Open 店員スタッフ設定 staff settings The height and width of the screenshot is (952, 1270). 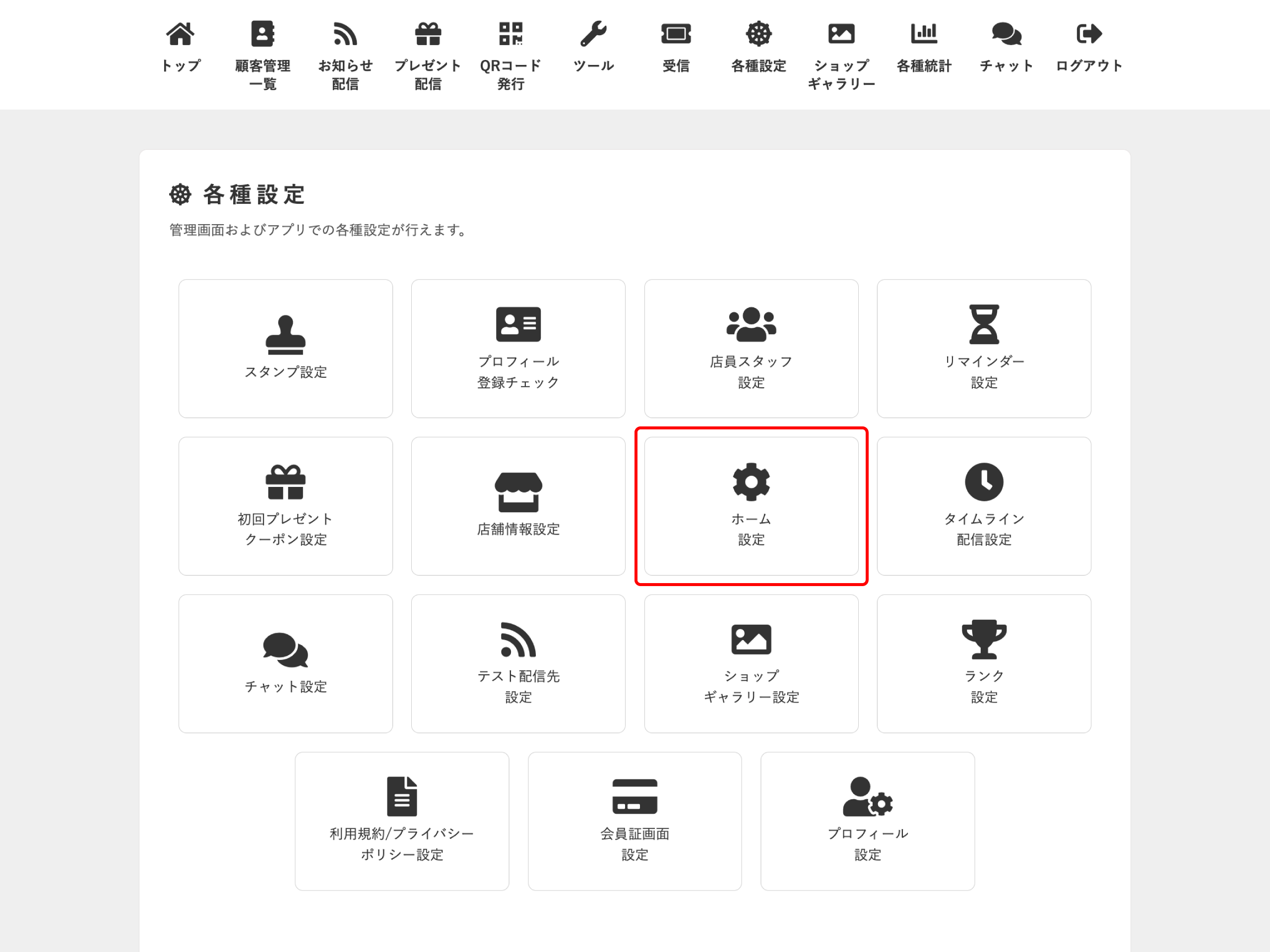[751, 348]
